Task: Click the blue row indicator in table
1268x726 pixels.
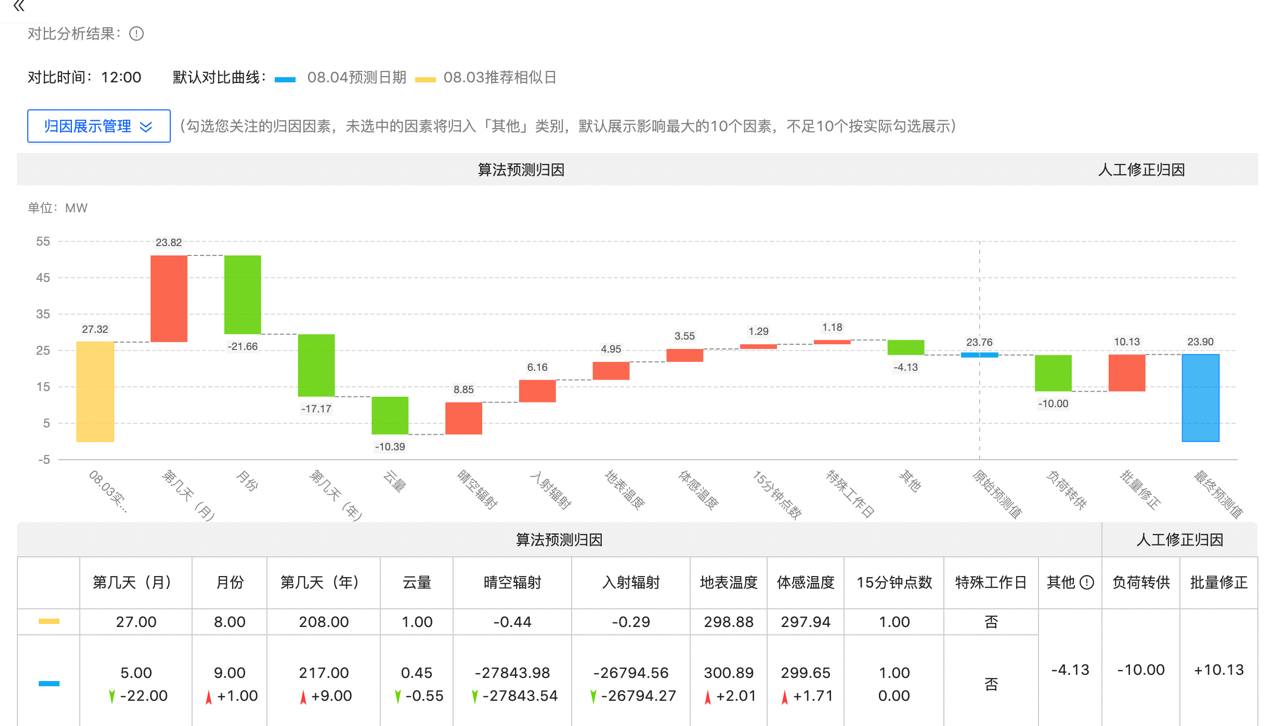Action: pyautogui.click(x=48, y=684)
